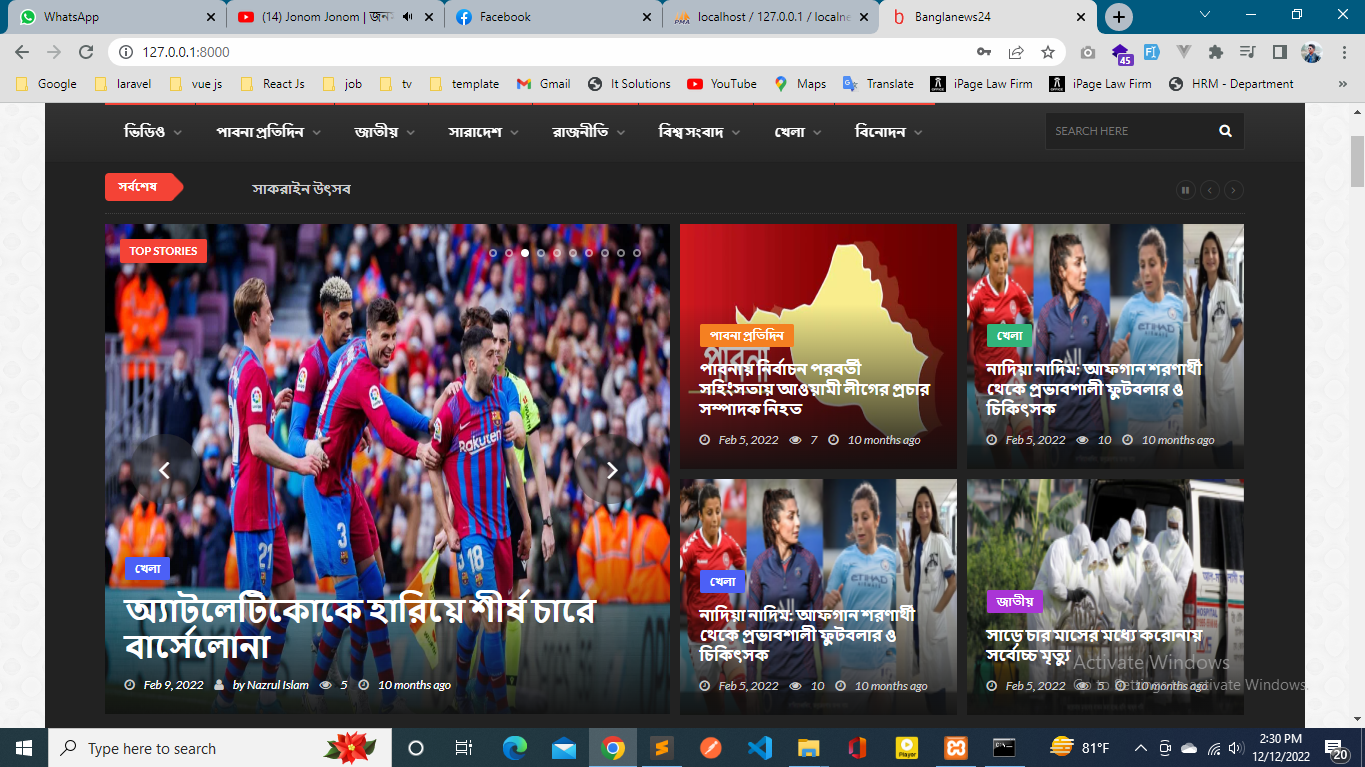Screen dimensions: 1365x767
Task: Go back with left arrow on main slider
Action: [165, 470]
